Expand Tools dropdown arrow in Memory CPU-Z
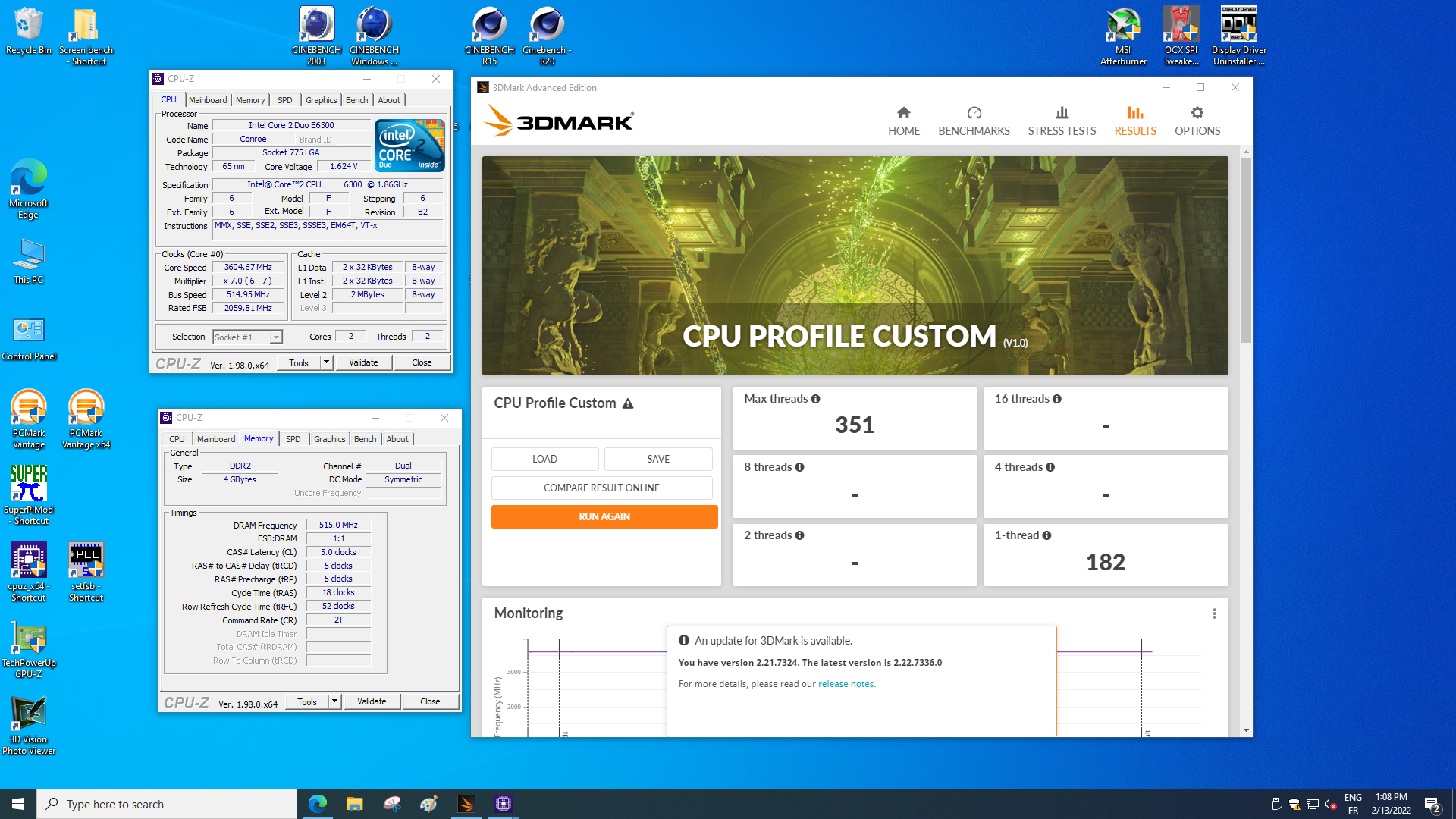Screen dimensions: 1456x819 334,701
